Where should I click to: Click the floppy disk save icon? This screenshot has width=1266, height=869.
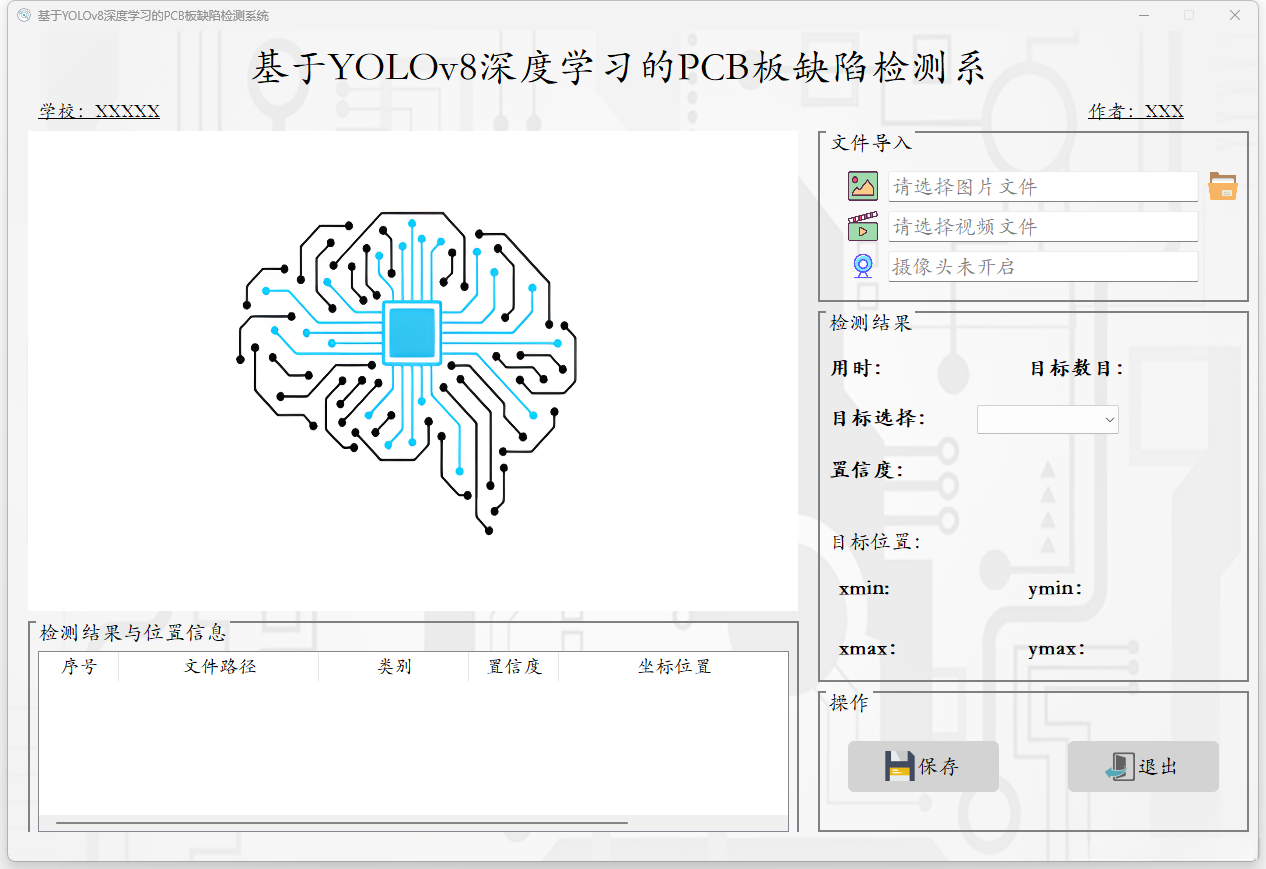tap(901, 766)
